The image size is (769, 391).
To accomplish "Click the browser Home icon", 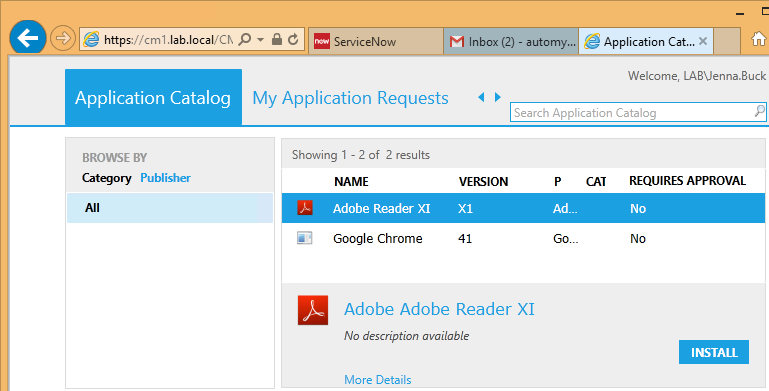I will point(758,39).
